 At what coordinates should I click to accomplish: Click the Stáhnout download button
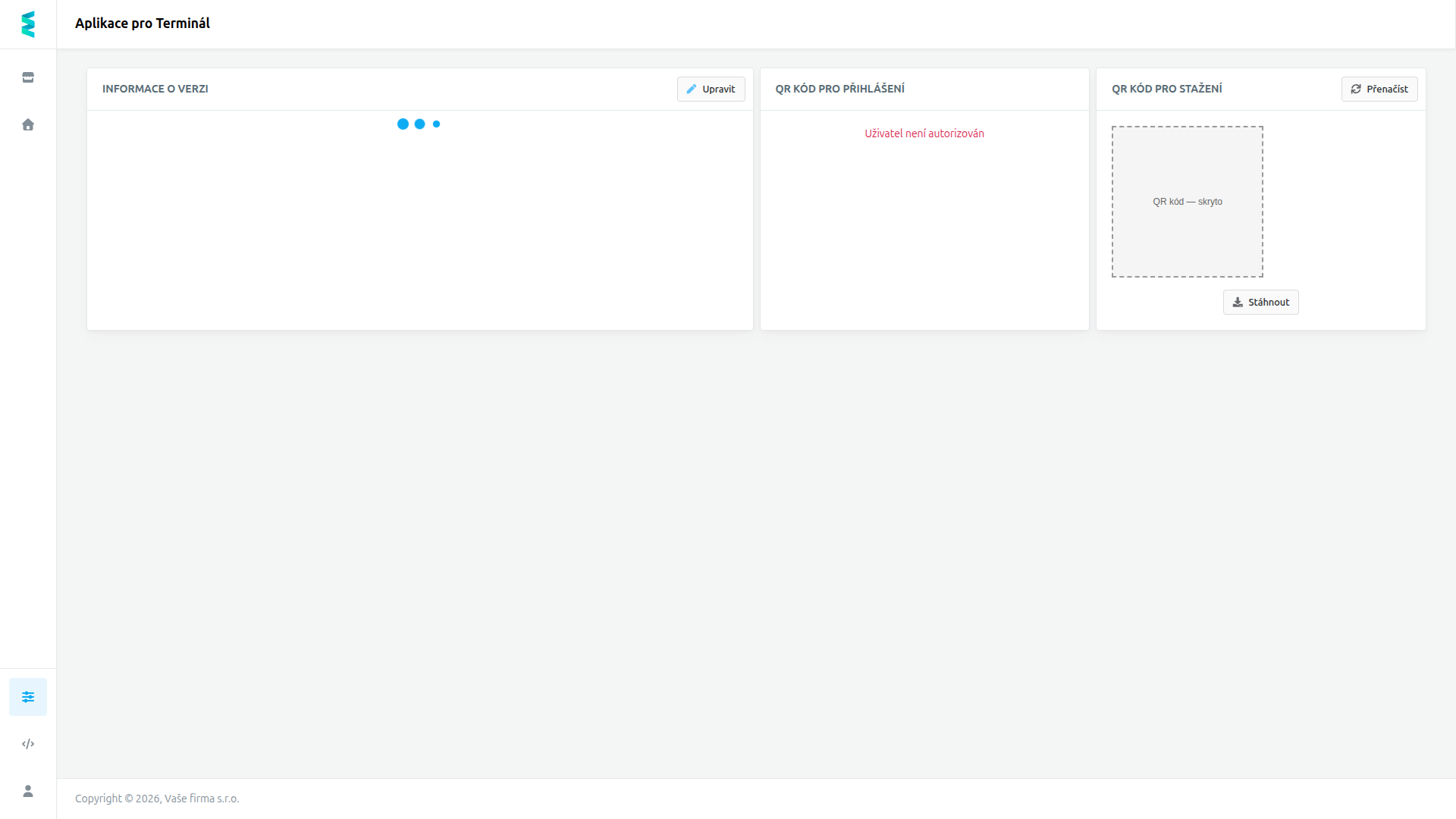(1261, 302)
